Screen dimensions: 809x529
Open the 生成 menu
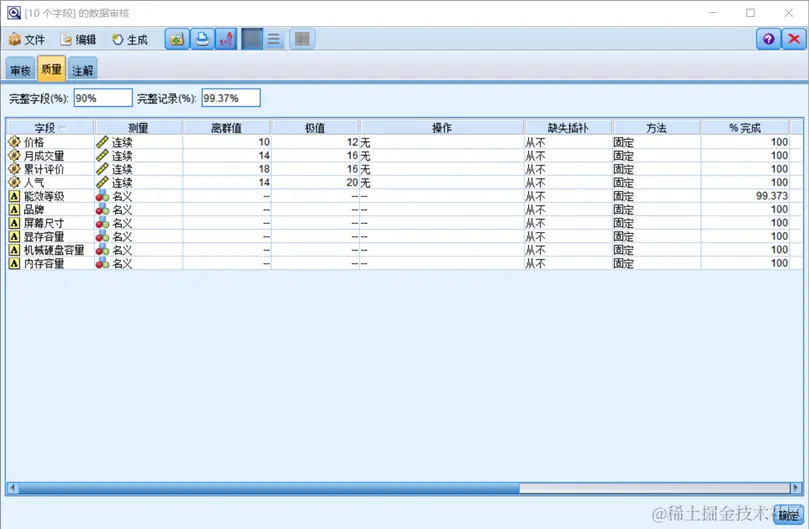130,39
